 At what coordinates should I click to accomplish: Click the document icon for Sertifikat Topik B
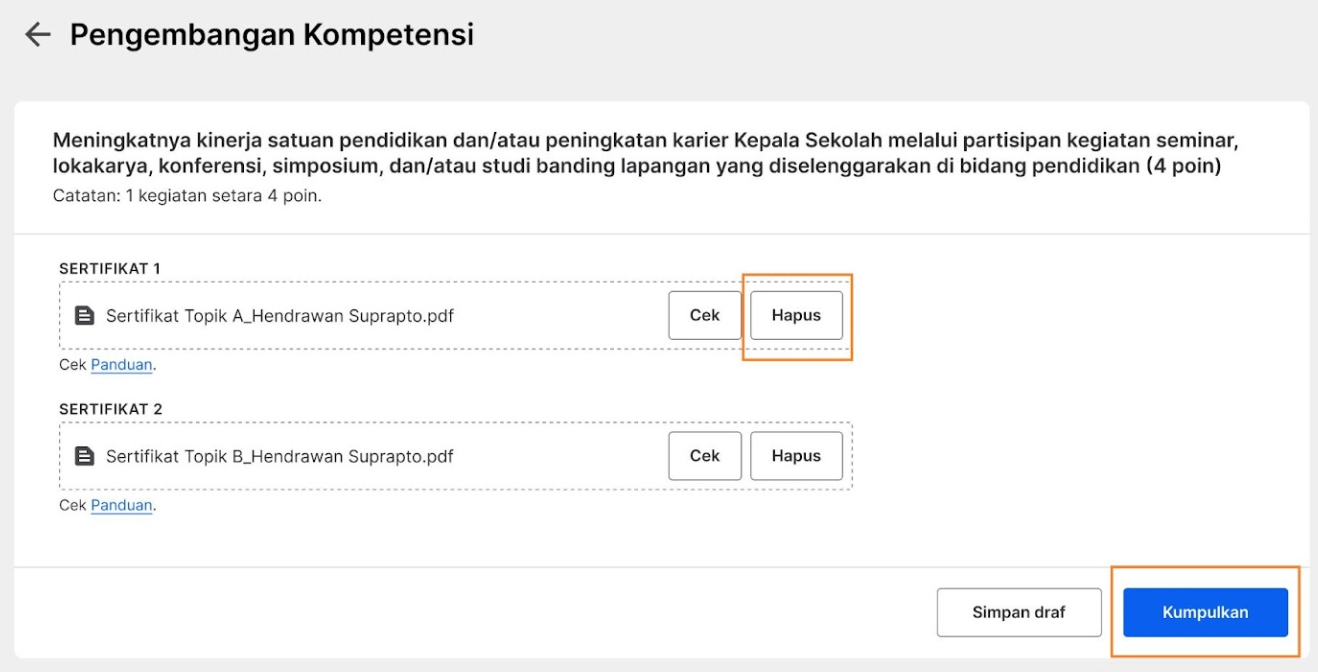85,456
